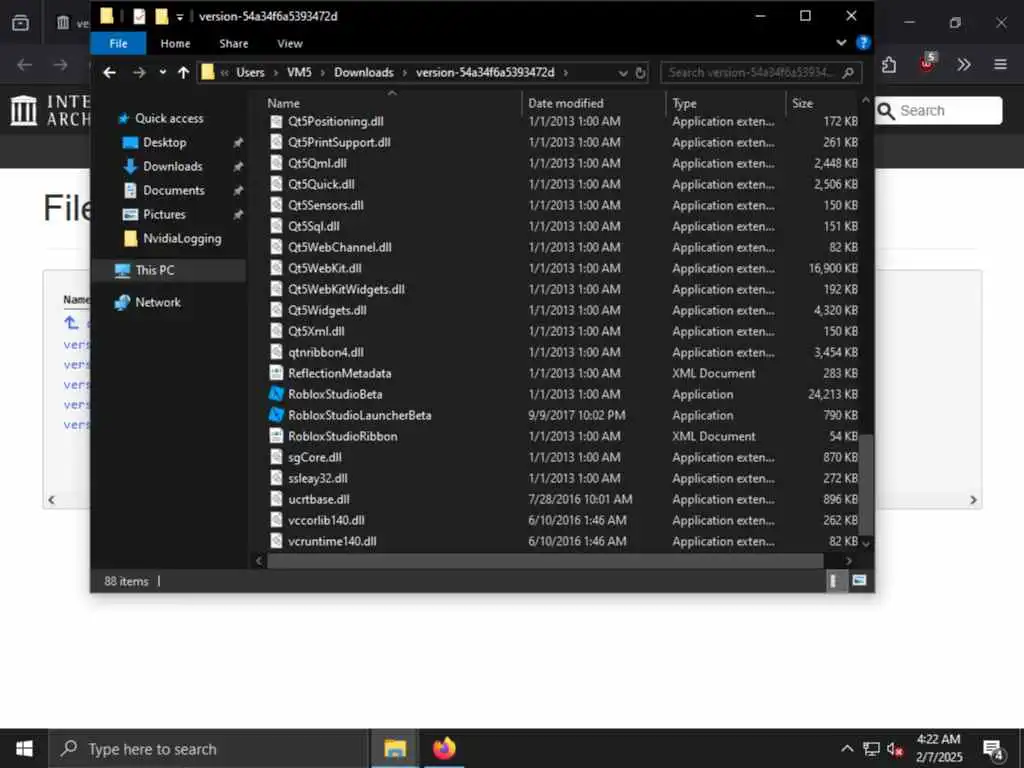Open the address bar history dropdown

pyautogui.click(x=622, y=73)
